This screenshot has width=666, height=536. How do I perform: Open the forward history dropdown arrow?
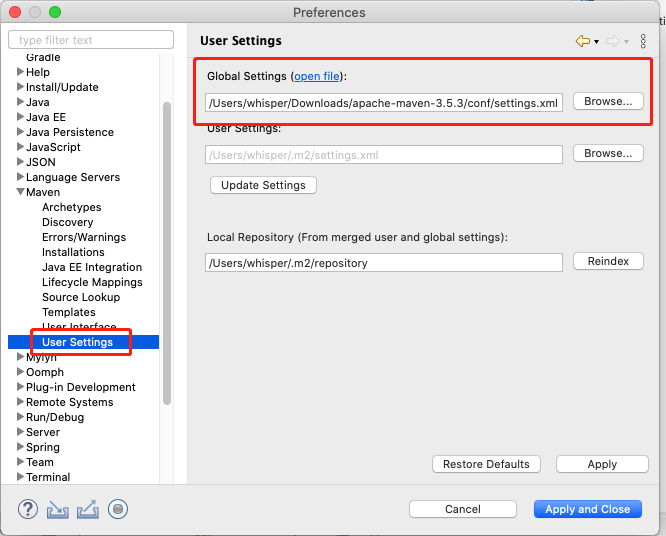626,42
